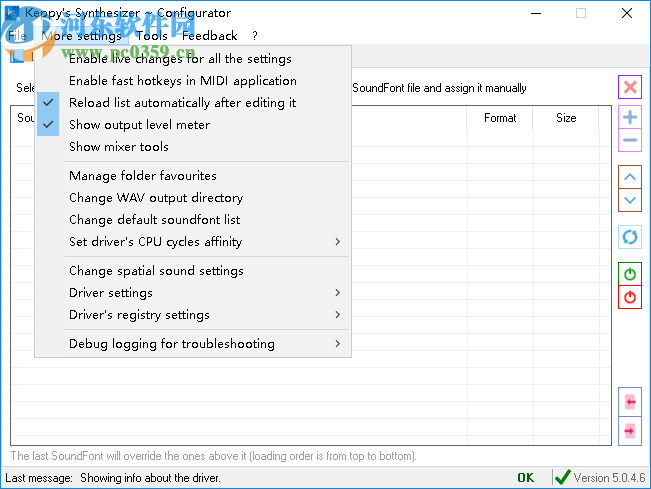The height and width of the screenshot is (489, 651).
Task: Open the Feedback menu
Action: point(210,36)
